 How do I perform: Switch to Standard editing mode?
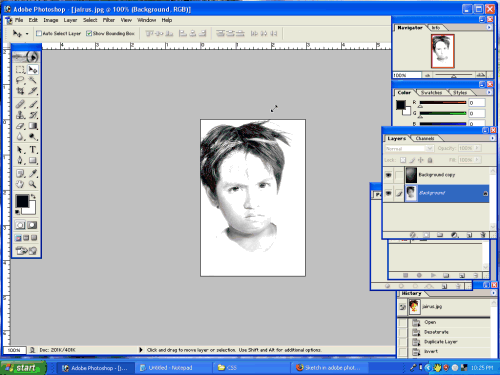[20, 225]
